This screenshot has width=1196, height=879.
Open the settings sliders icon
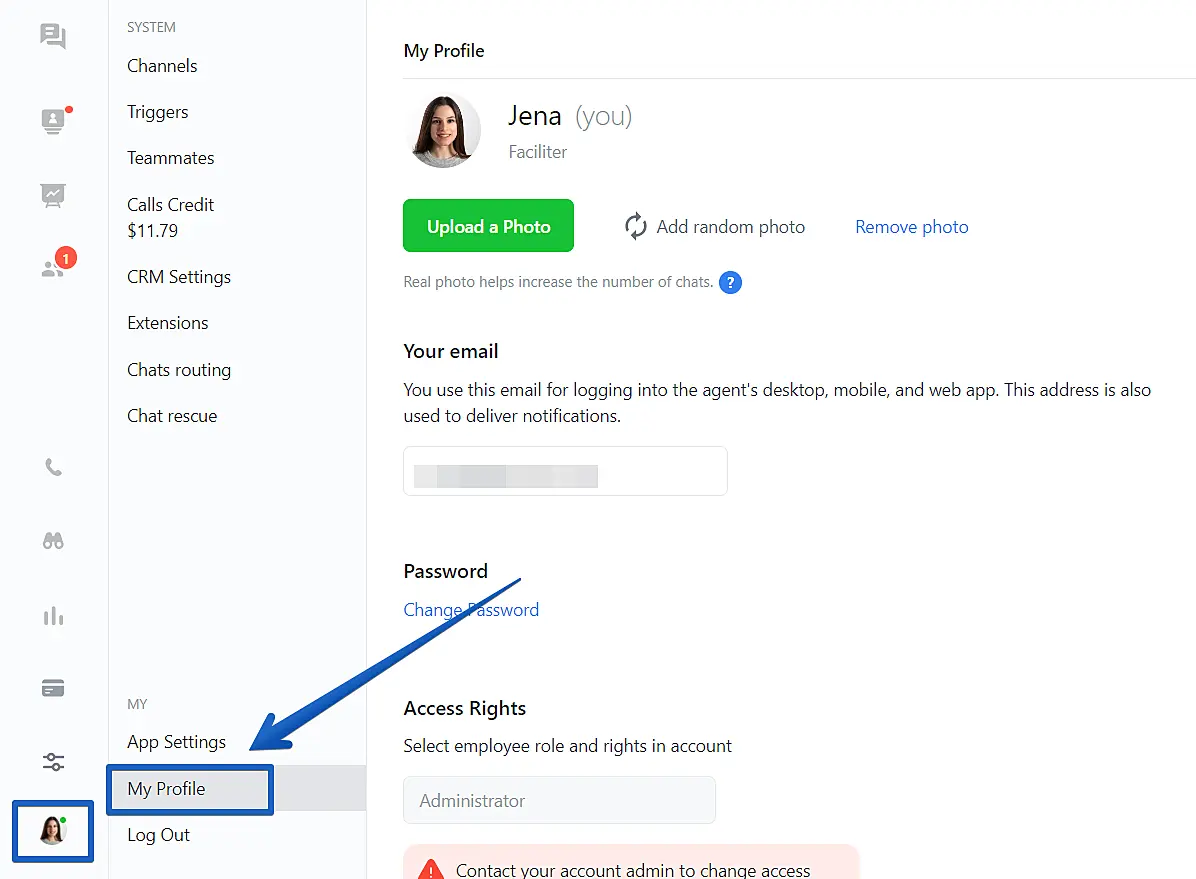point(53,762)
